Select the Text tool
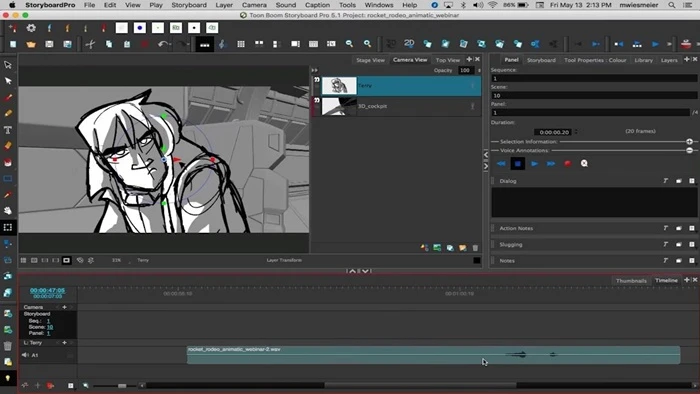This screenshot has width=700, height=394. click(8, 130)
